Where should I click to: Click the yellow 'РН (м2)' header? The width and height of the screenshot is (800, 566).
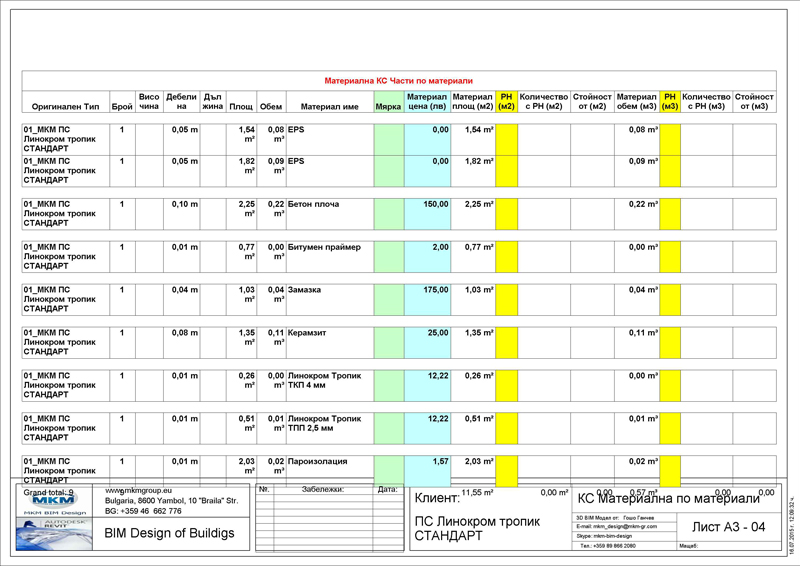pyautogui.click(x=506, y=102)
